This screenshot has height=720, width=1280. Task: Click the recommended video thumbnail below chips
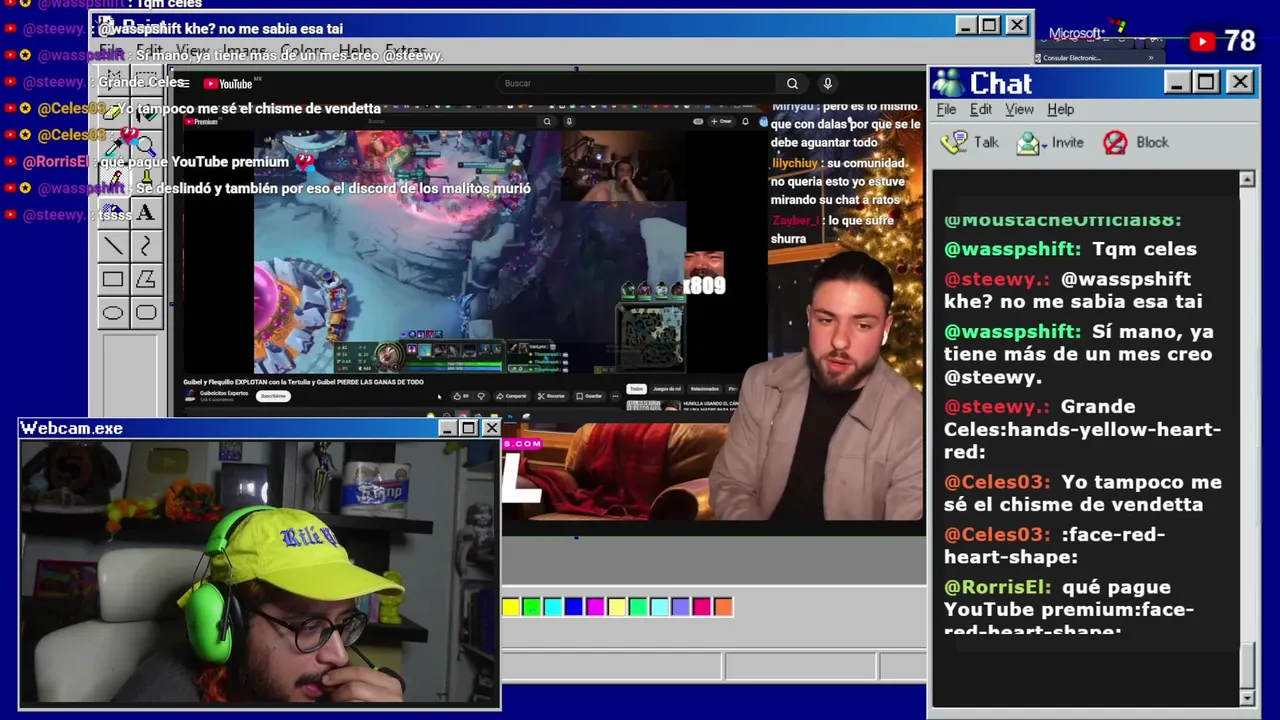[x=654, y=405]
